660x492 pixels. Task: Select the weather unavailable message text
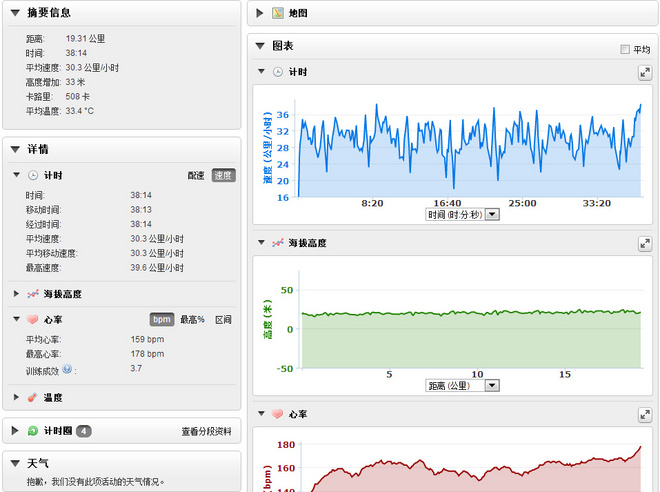(x=96, y=482)
